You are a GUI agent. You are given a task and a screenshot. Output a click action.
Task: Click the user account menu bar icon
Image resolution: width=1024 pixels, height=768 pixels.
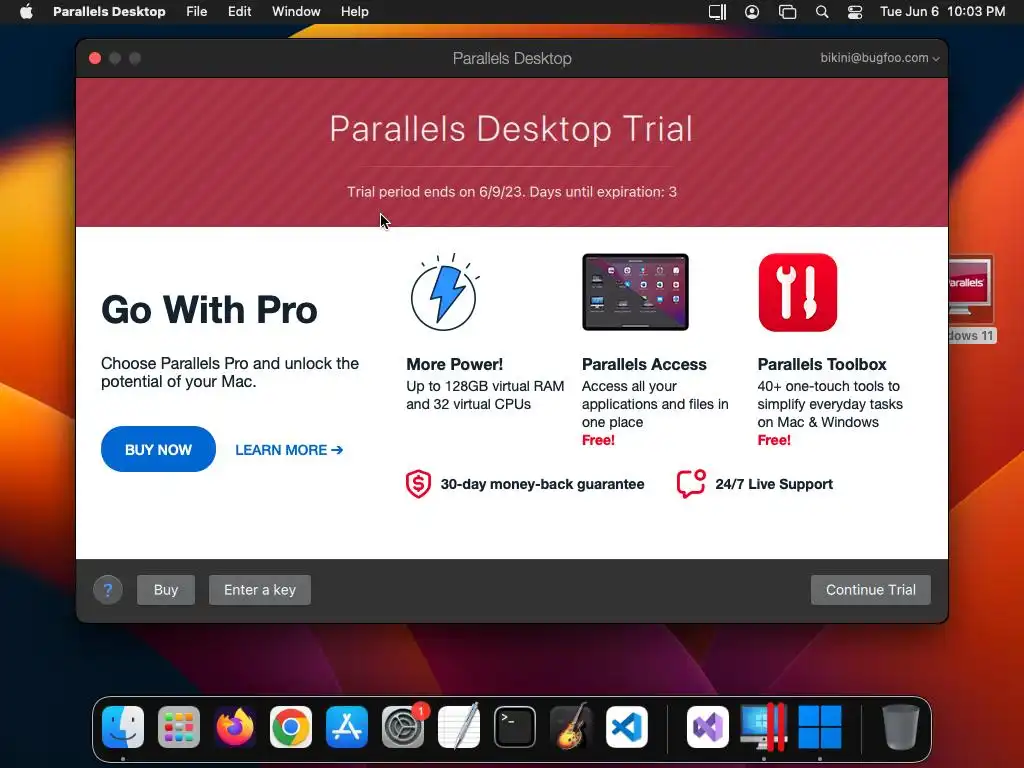pyautogui.click(x=752, y=12)
